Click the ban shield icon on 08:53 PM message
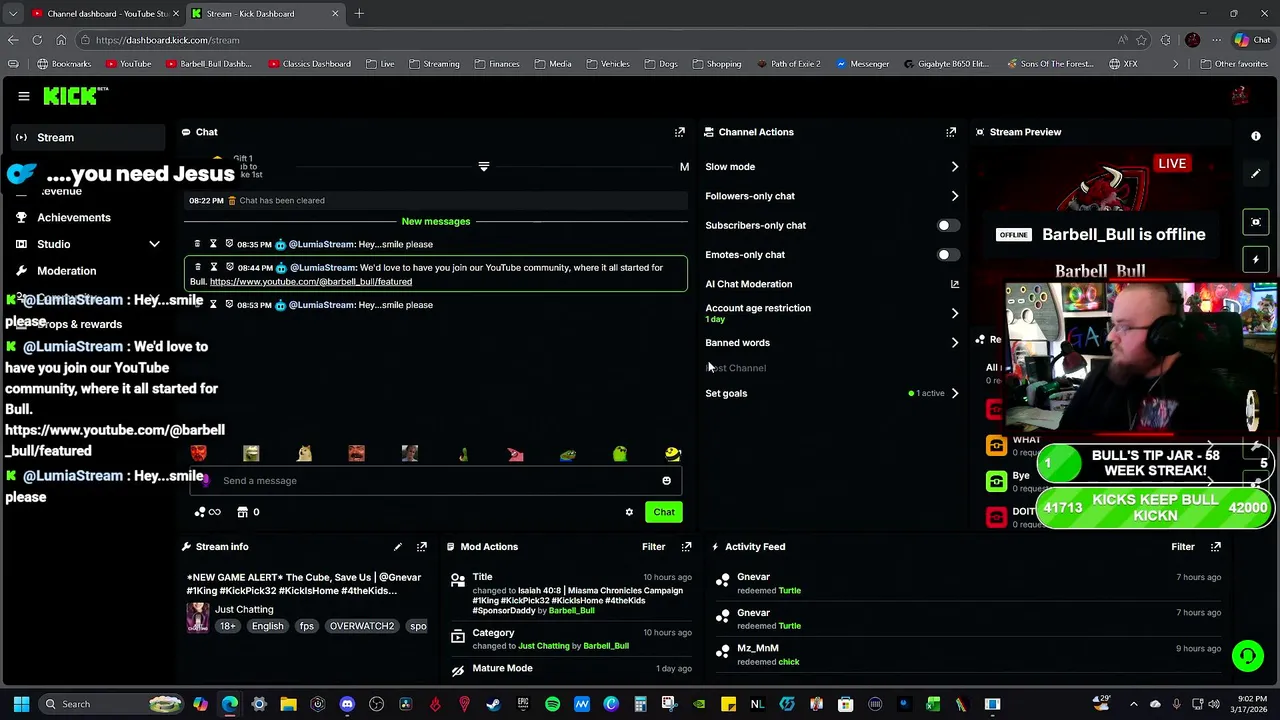The image size is (1280, 720). 229,305
